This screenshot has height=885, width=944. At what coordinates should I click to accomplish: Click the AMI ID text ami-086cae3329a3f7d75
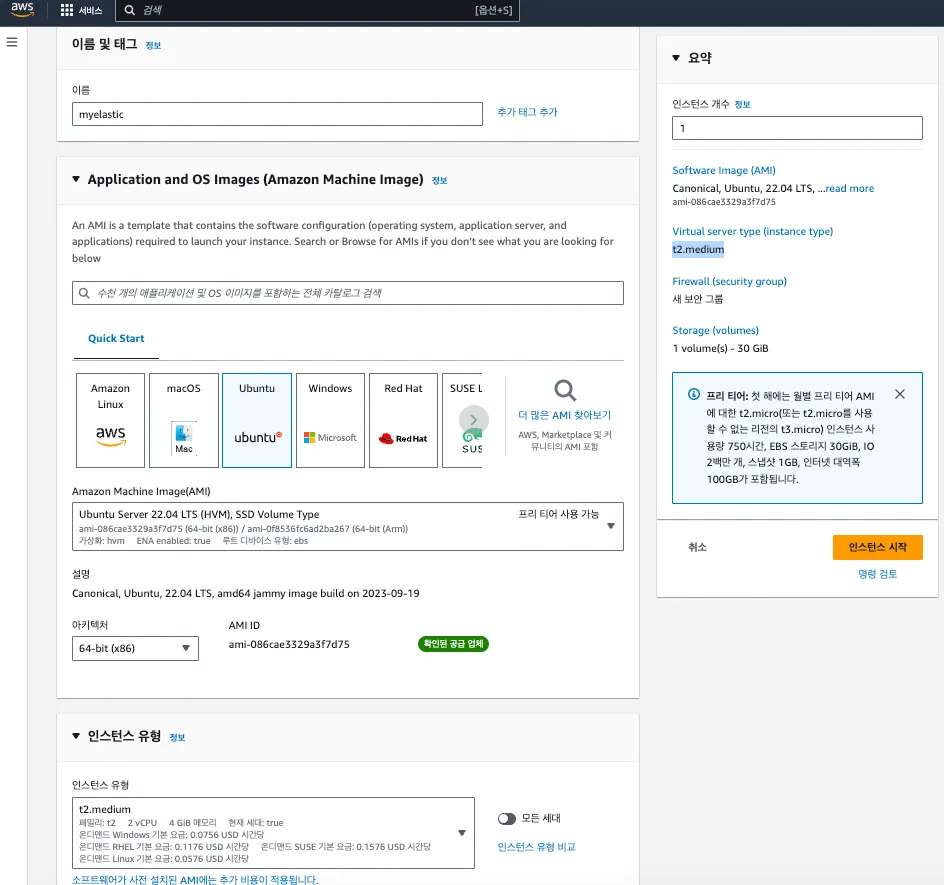pyautogui.click(x=289, y=644)
